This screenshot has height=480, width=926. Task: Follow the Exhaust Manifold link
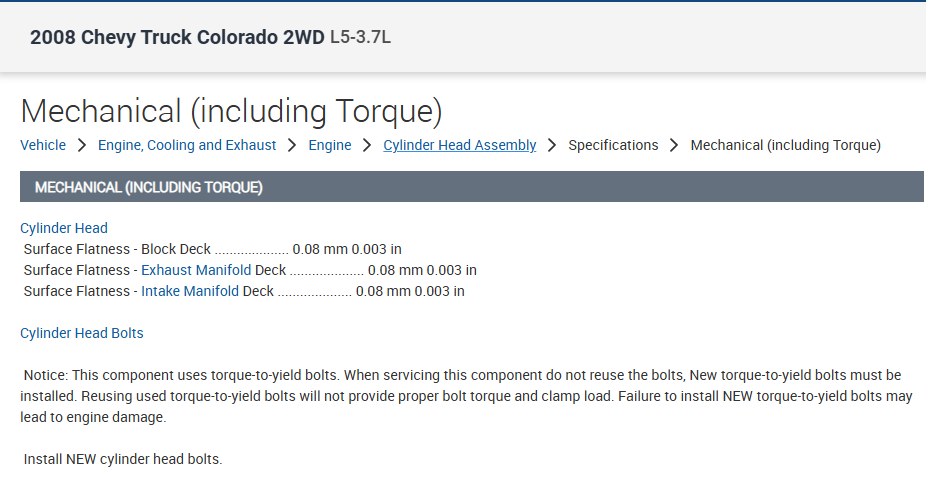(196, 270)
